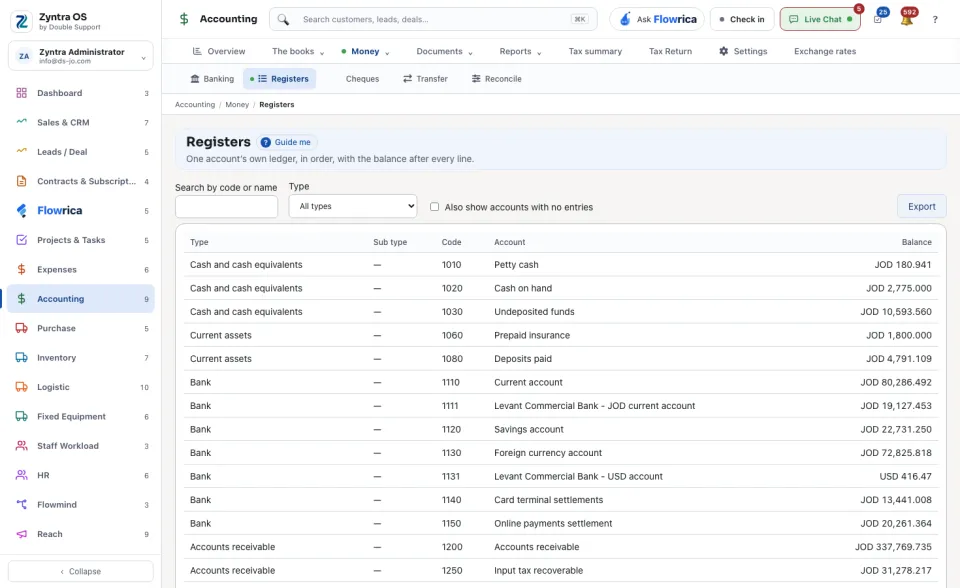Click Accounting breadcrumb link
Screen dimensions: 960x588
click(x=195, y=105)
